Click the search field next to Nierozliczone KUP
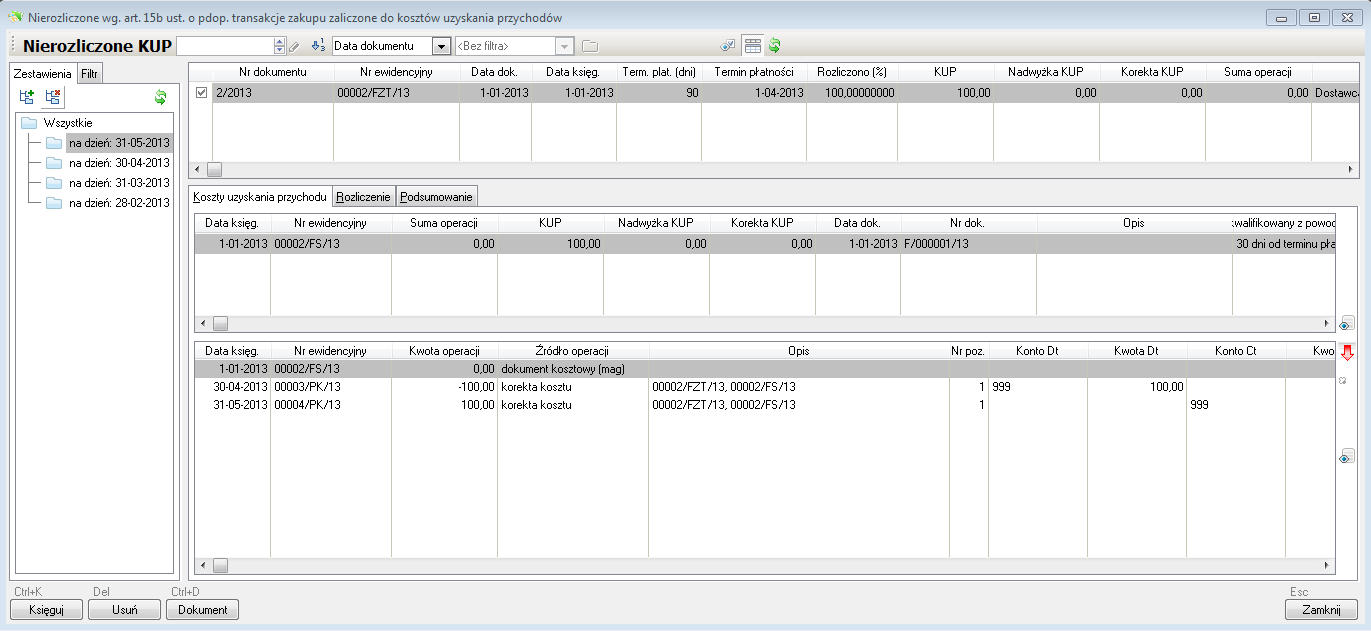The image size is (1371, 631). pyautogui.click(x=224, y=46)
